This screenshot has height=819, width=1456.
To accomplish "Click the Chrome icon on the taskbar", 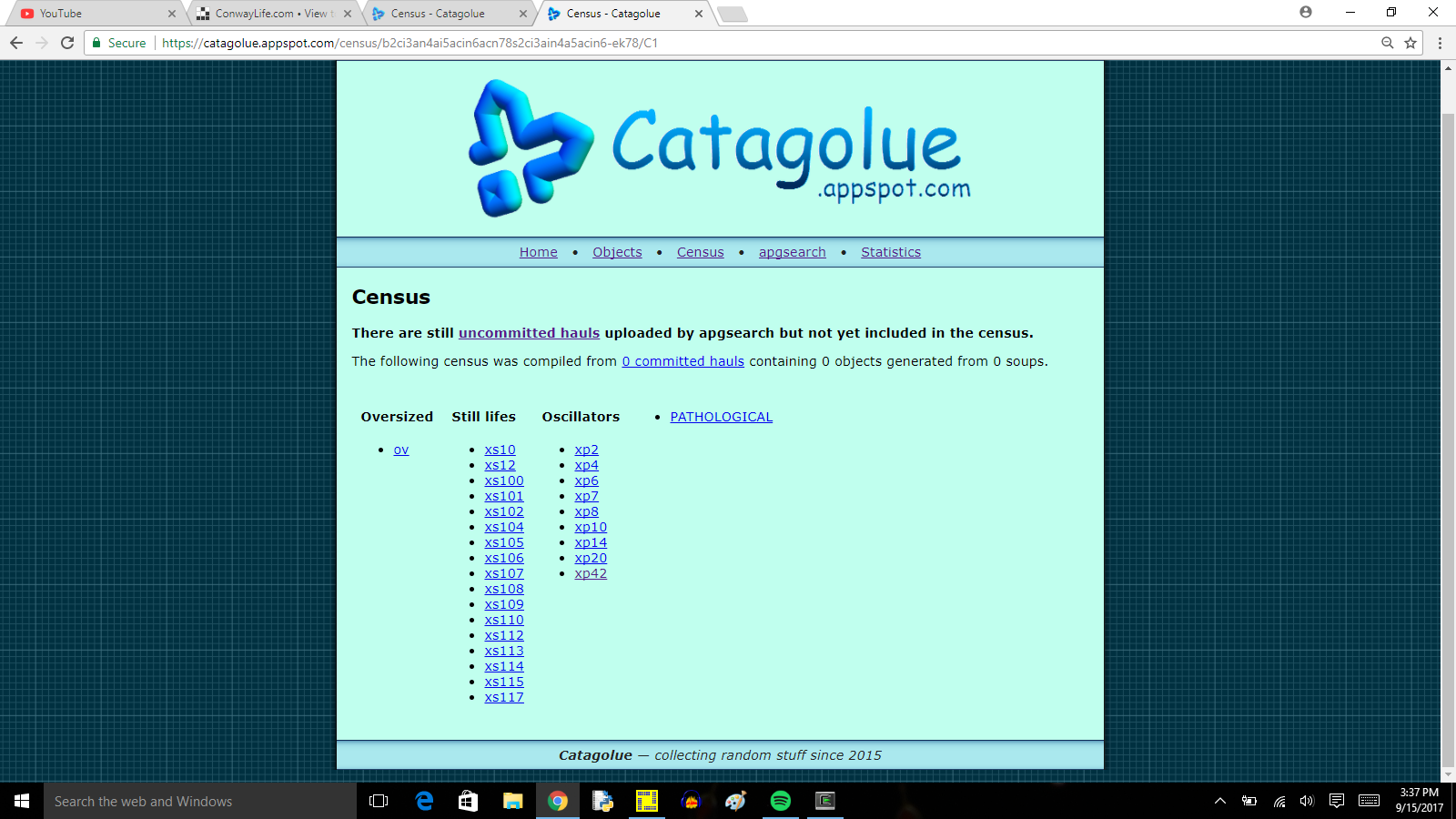I will click(x=558, y=801).
